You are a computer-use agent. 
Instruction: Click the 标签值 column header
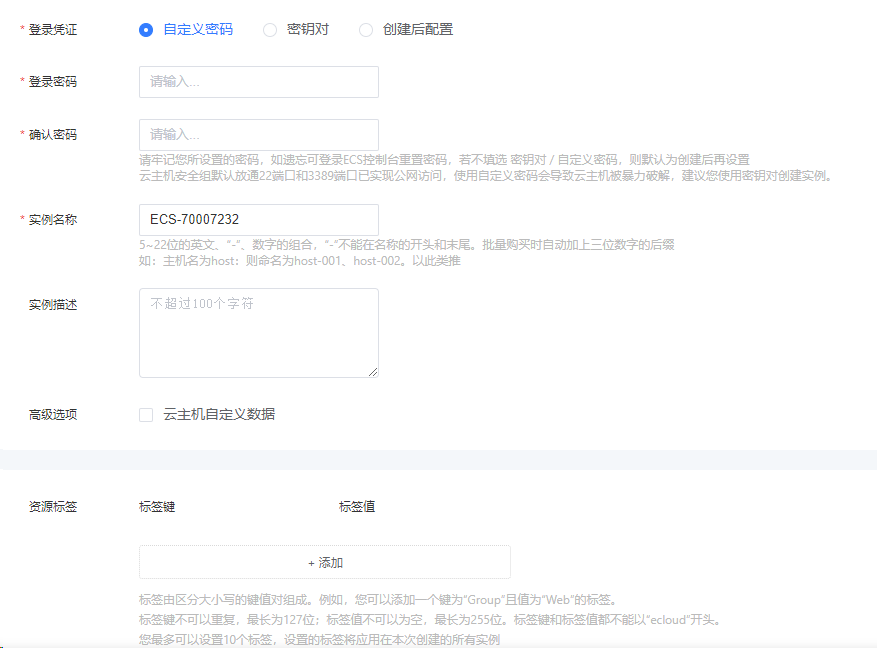coord(357,507)
